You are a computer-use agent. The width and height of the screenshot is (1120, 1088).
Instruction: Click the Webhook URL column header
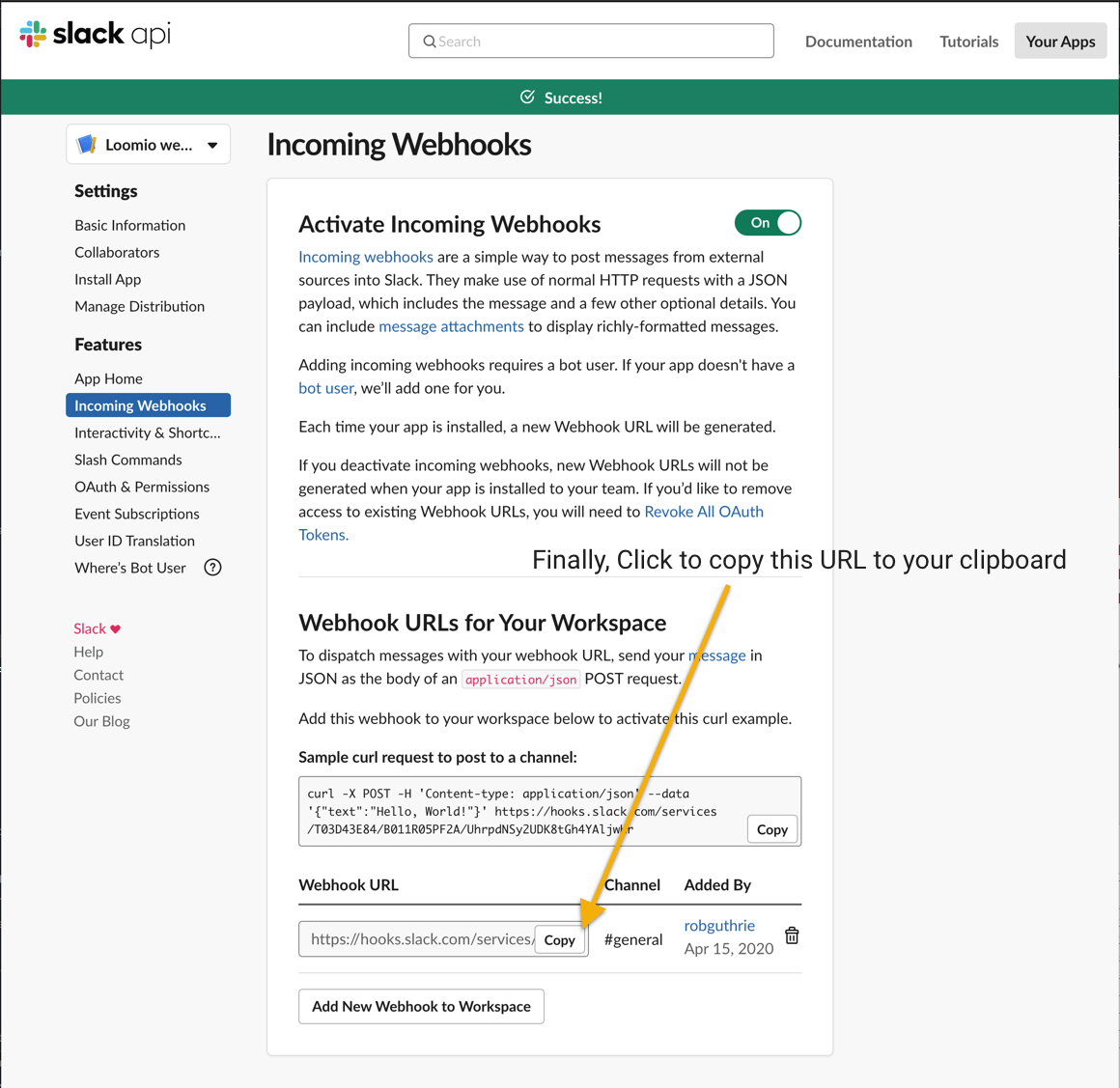[x=349, y=885]
